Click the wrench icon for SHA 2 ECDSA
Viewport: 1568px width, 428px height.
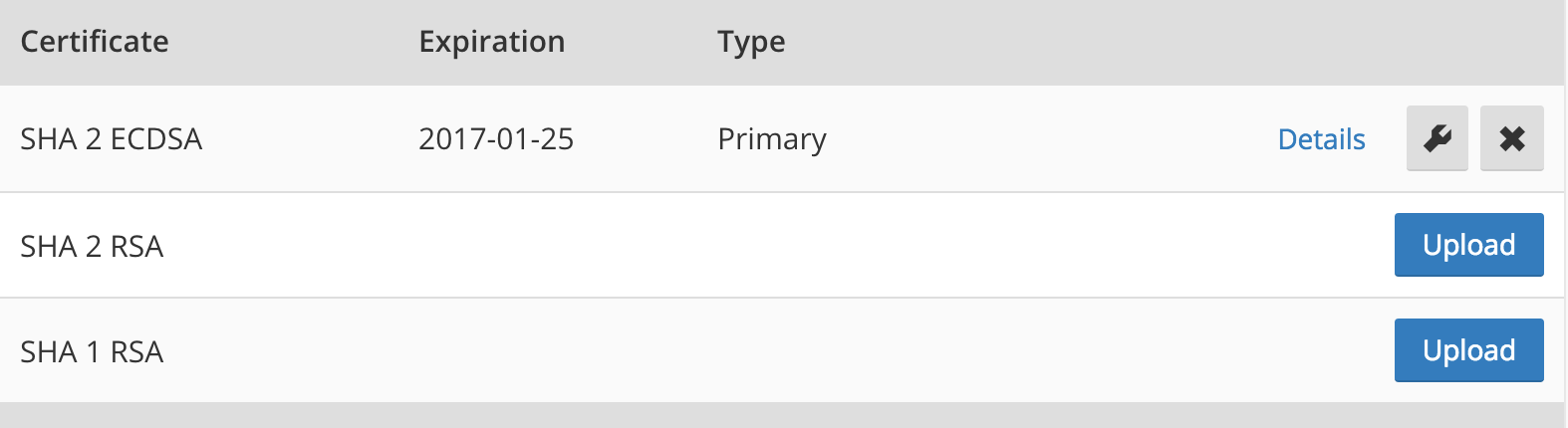click(1437, 138)
